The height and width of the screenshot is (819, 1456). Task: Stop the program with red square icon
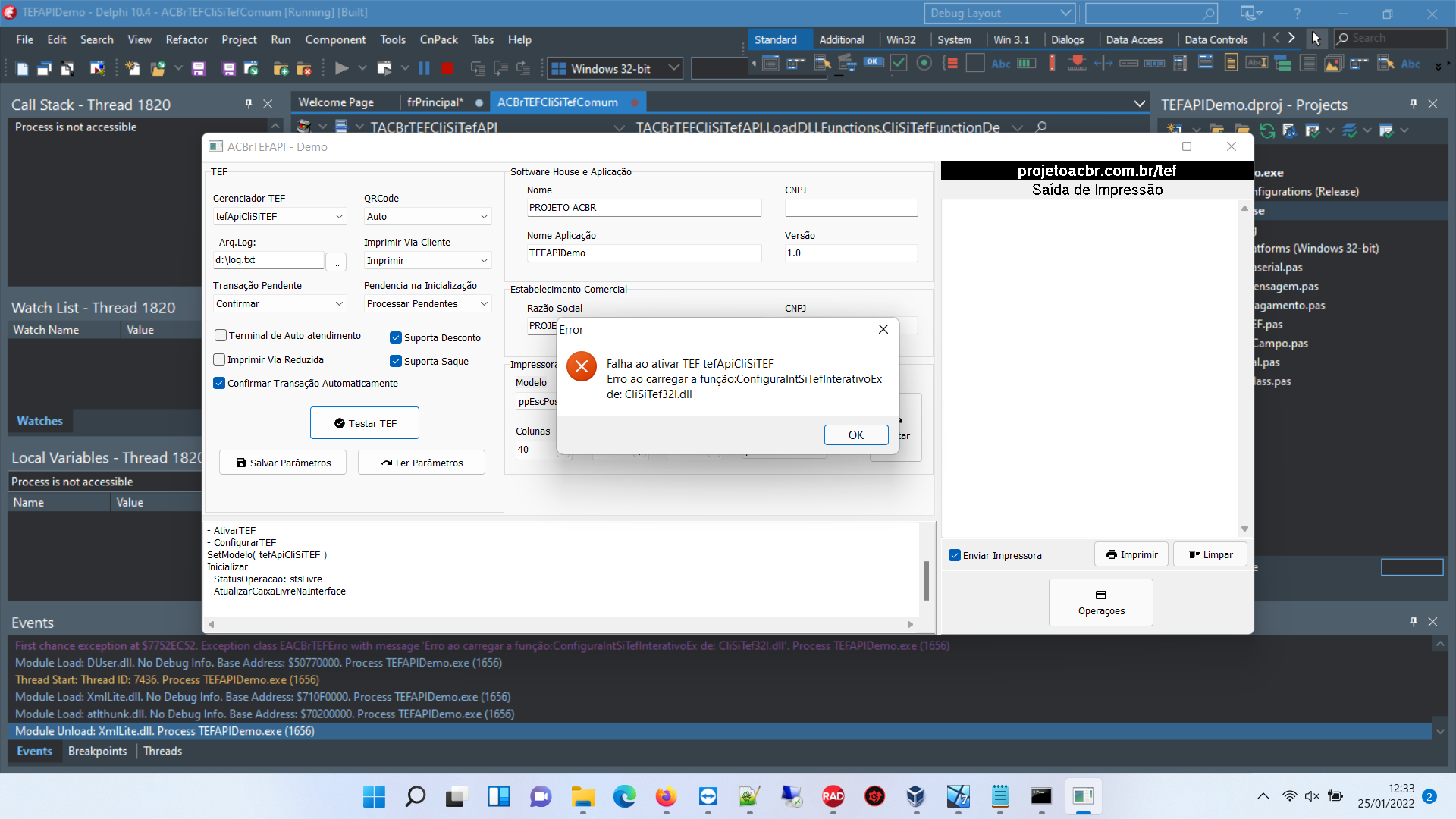click(447, 68)
